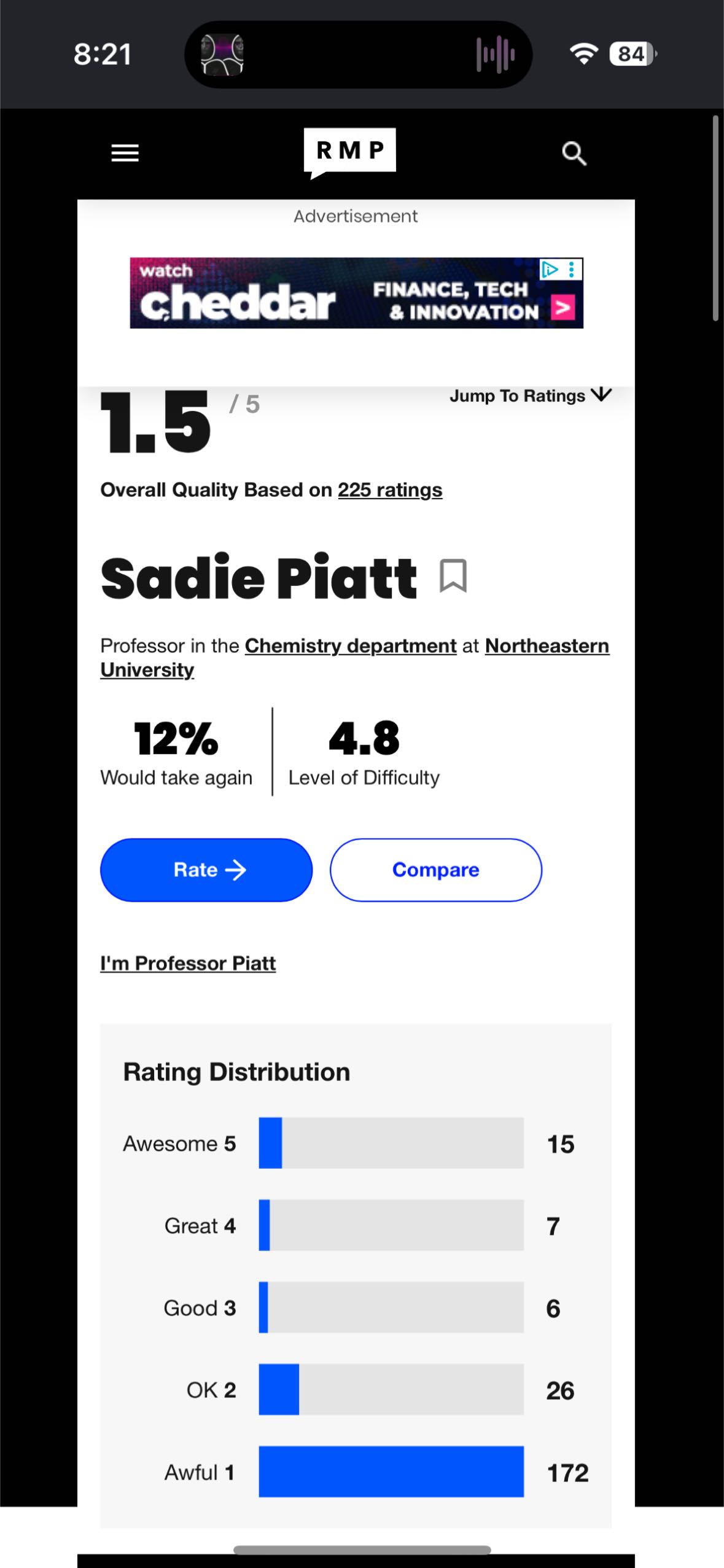Select the Awful 1 rating bar

391,1472
